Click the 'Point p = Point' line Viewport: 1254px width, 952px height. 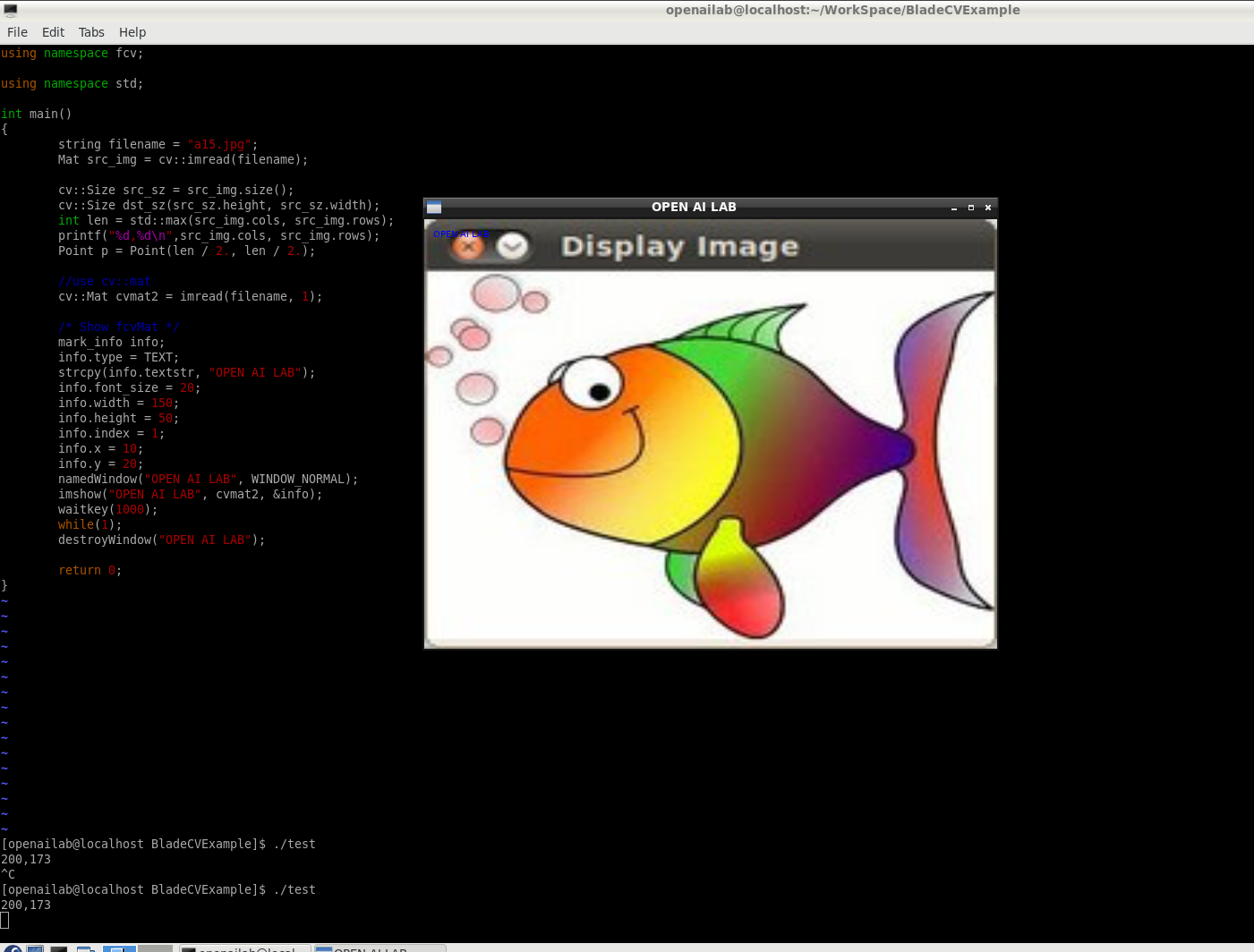pyautogui.click(x=186, y=251)
